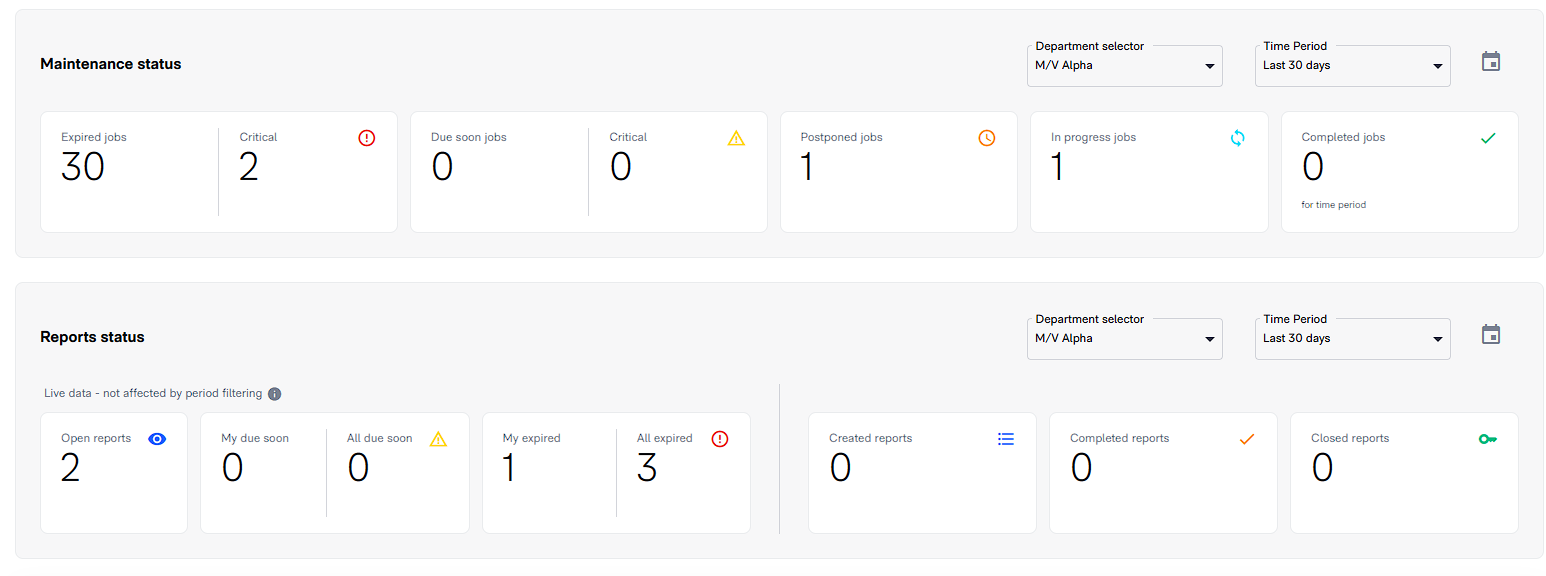Click the All expired count of 3
Image resolution: width=1546 pixels, height=576 pixels.
tap(647, 468)
